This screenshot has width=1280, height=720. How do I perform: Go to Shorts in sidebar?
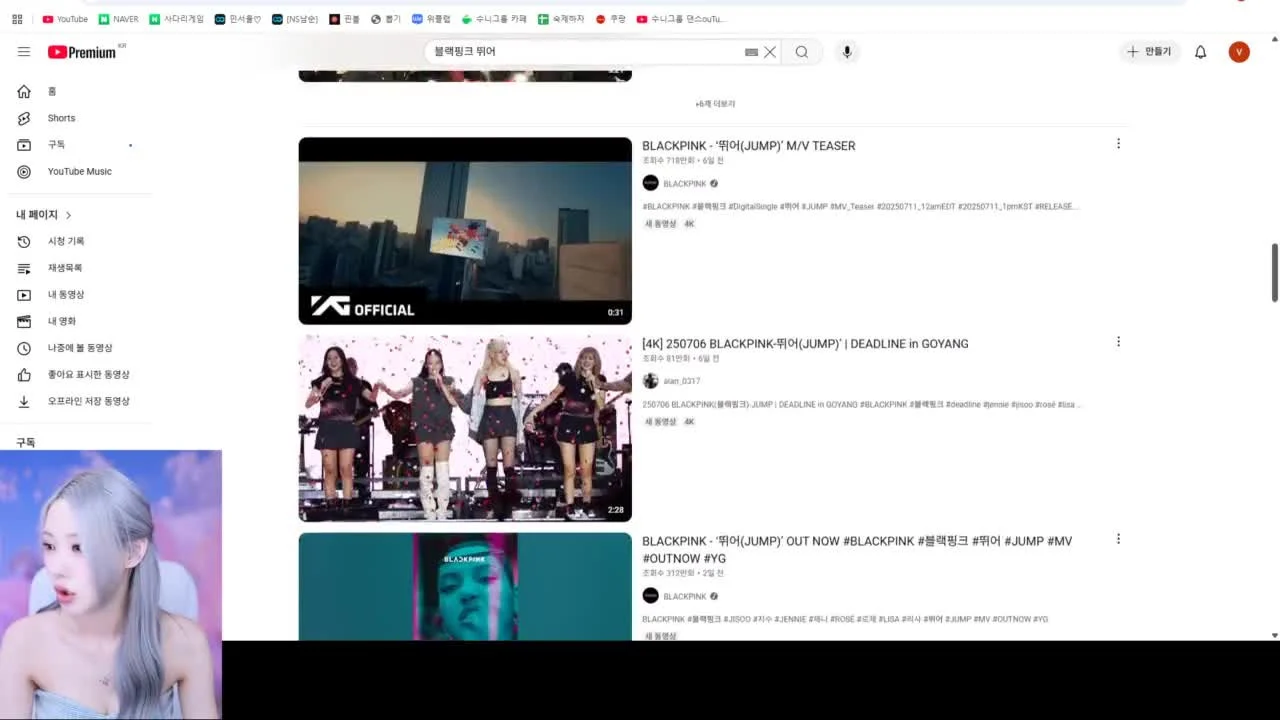coord(61,118)
